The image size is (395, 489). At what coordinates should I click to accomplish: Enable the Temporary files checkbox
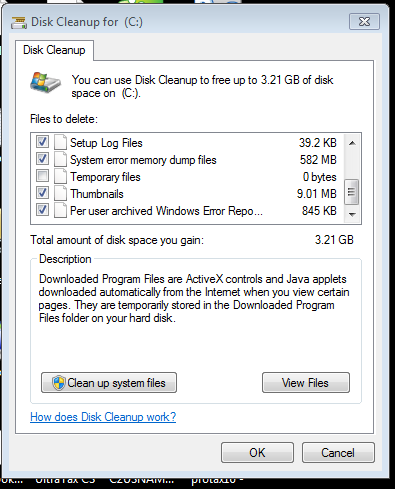[x=42, y=175]
